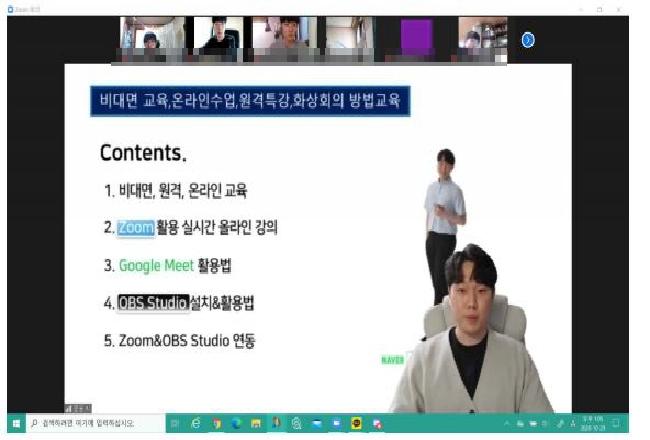Image resolution: width=650 pixels, height=440 pixels.
Task: Minimize the Zoom meeting window
Action: pyautogui.click(x=581, y=9)
